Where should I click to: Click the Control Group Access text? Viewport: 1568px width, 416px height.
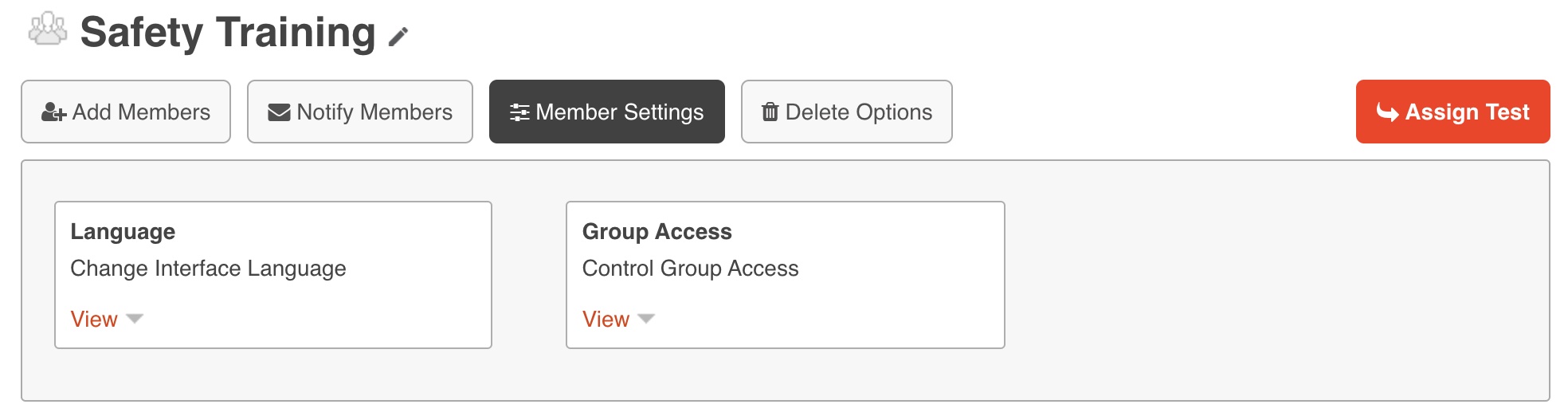690,269
